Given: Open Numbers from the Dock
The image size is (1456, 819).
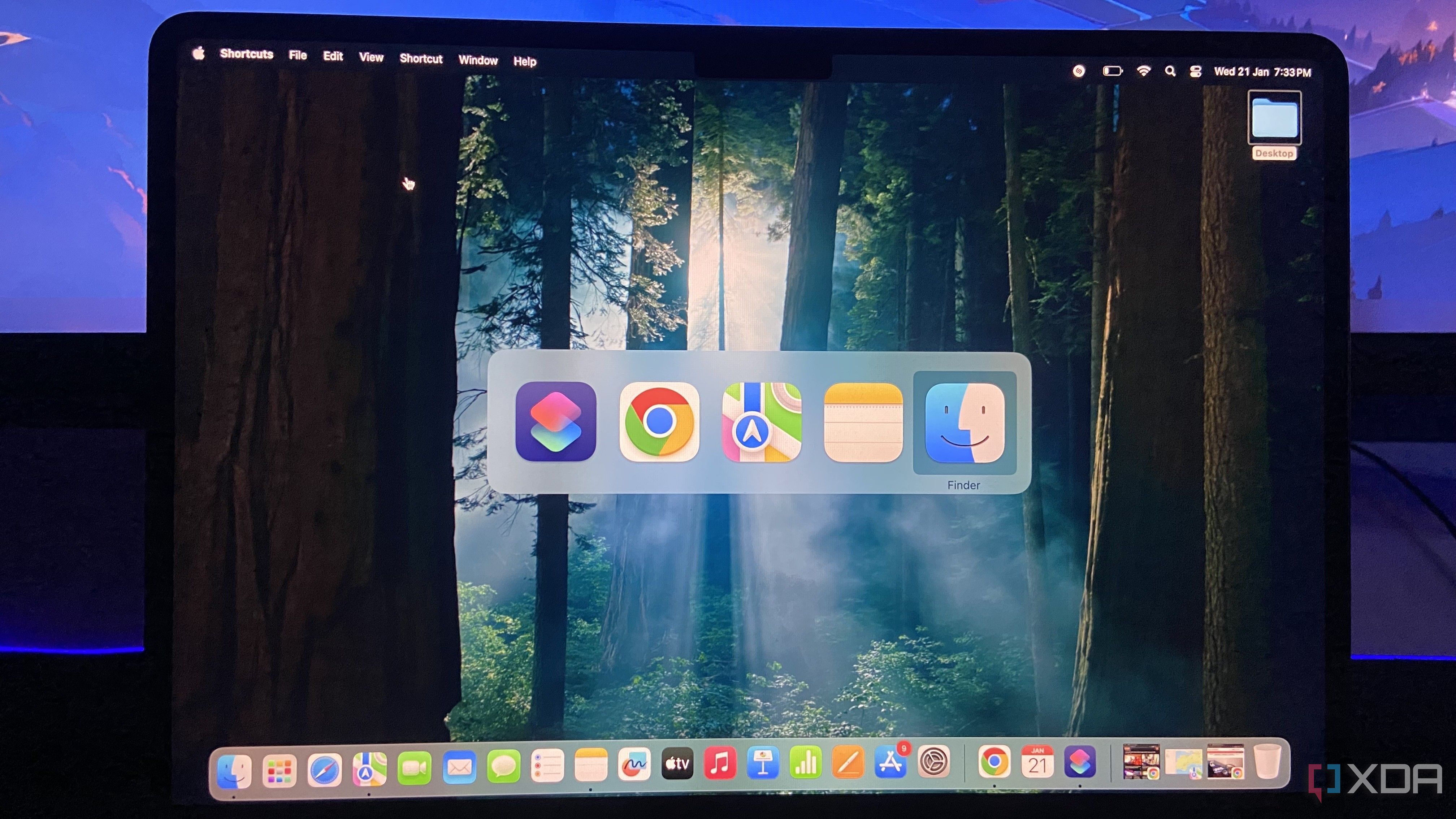Looking at the screenshot, I should coord(805,762).
